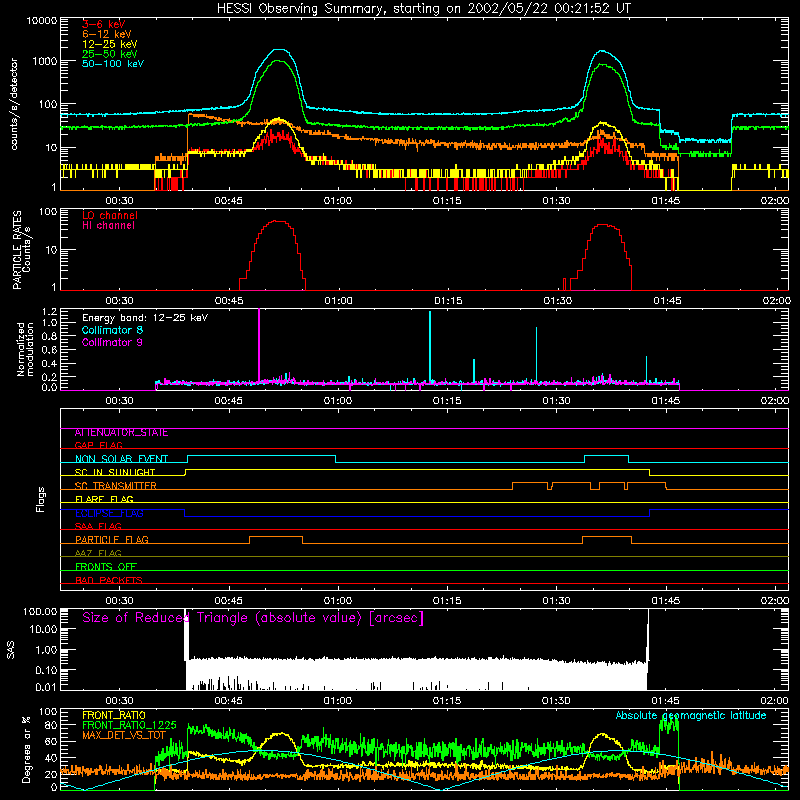Click the BAD_PACKETS flag label
This screenshot has width=800, height=800.
click(109, 580)
